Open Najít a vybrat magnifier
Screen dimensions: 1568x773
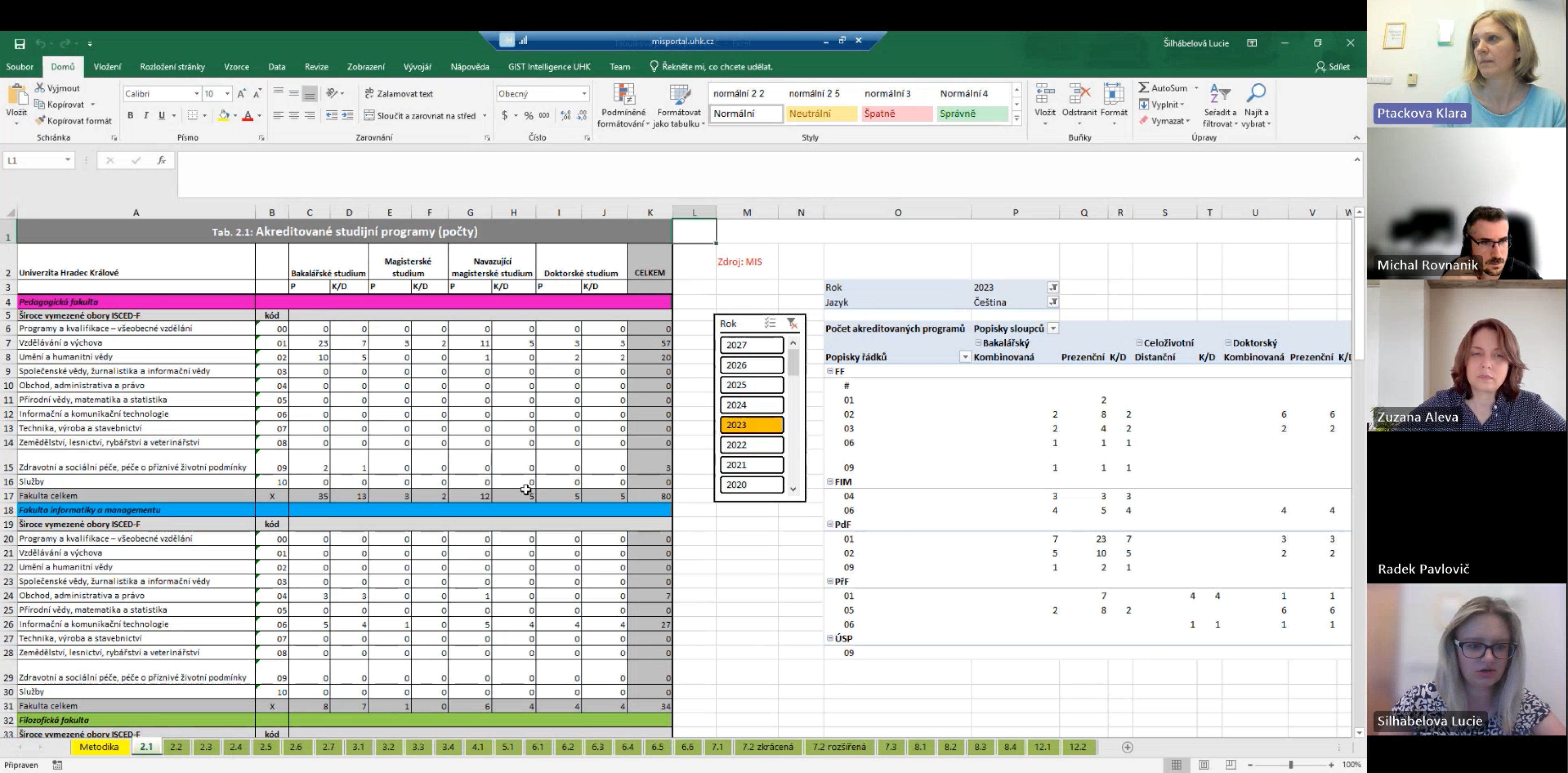click(1256, 106)
